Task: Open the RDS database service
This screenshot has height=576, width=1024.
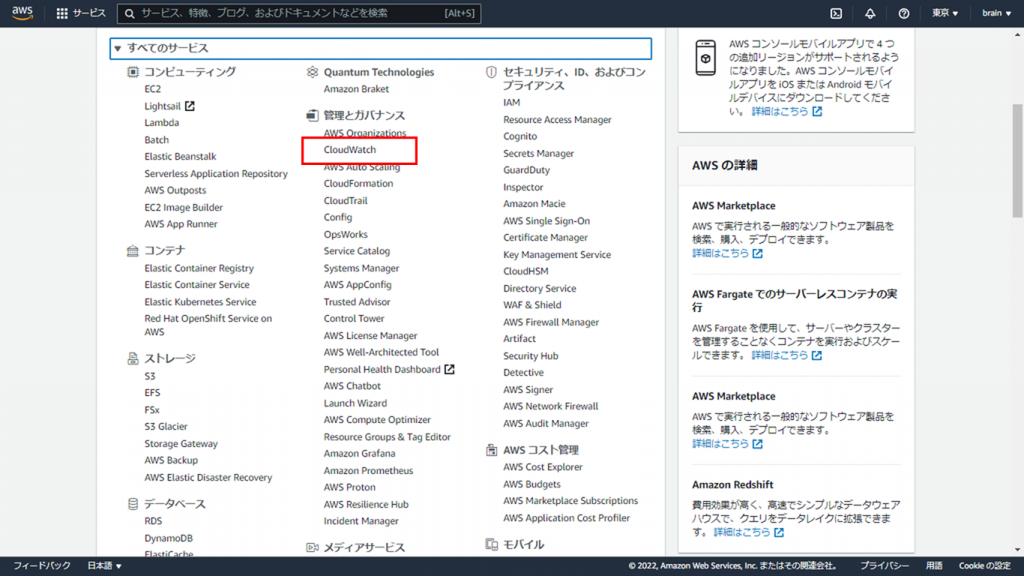Action: (153, 521)
